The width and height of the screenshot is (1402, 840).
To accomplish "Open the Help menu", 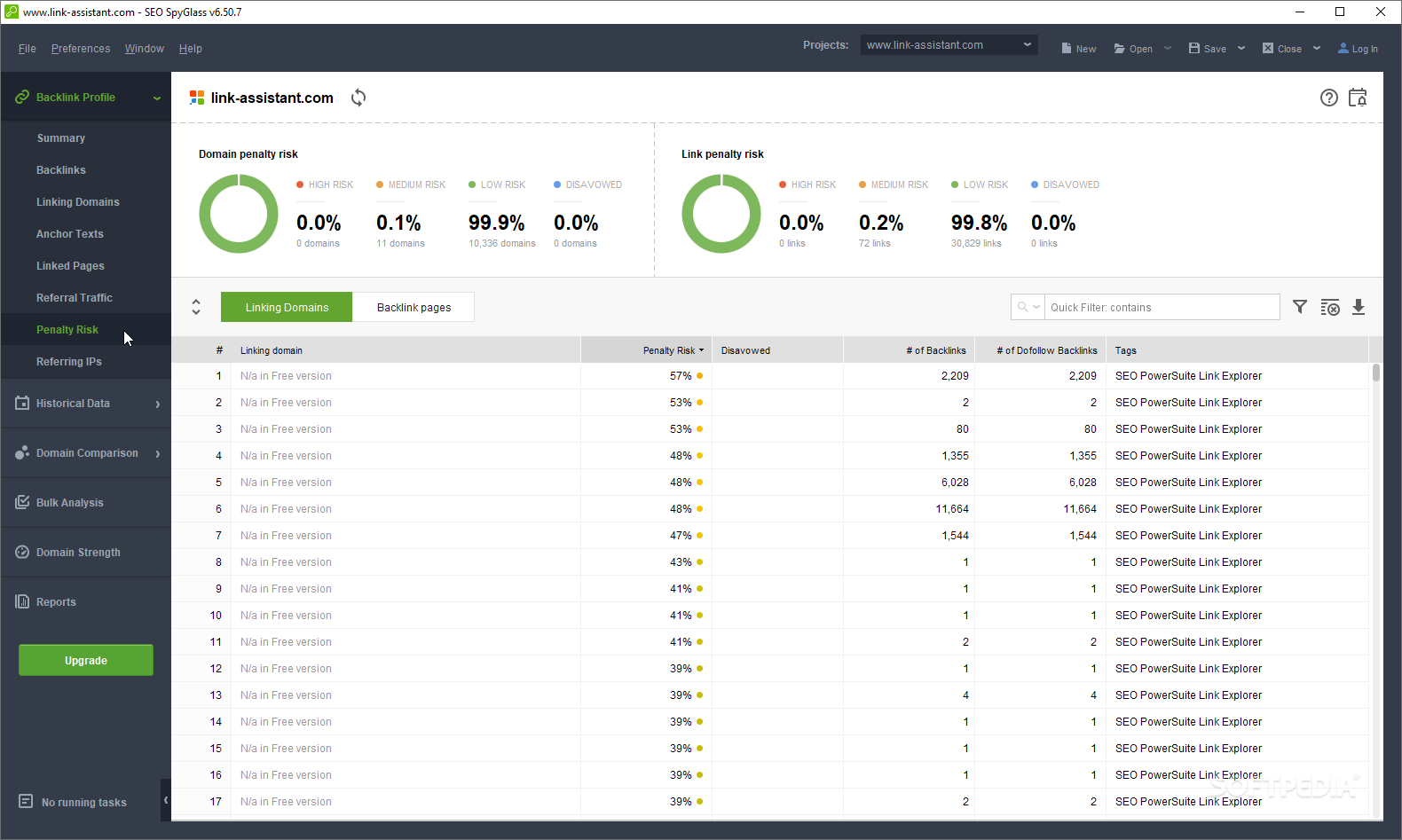I will coord(191,49).
